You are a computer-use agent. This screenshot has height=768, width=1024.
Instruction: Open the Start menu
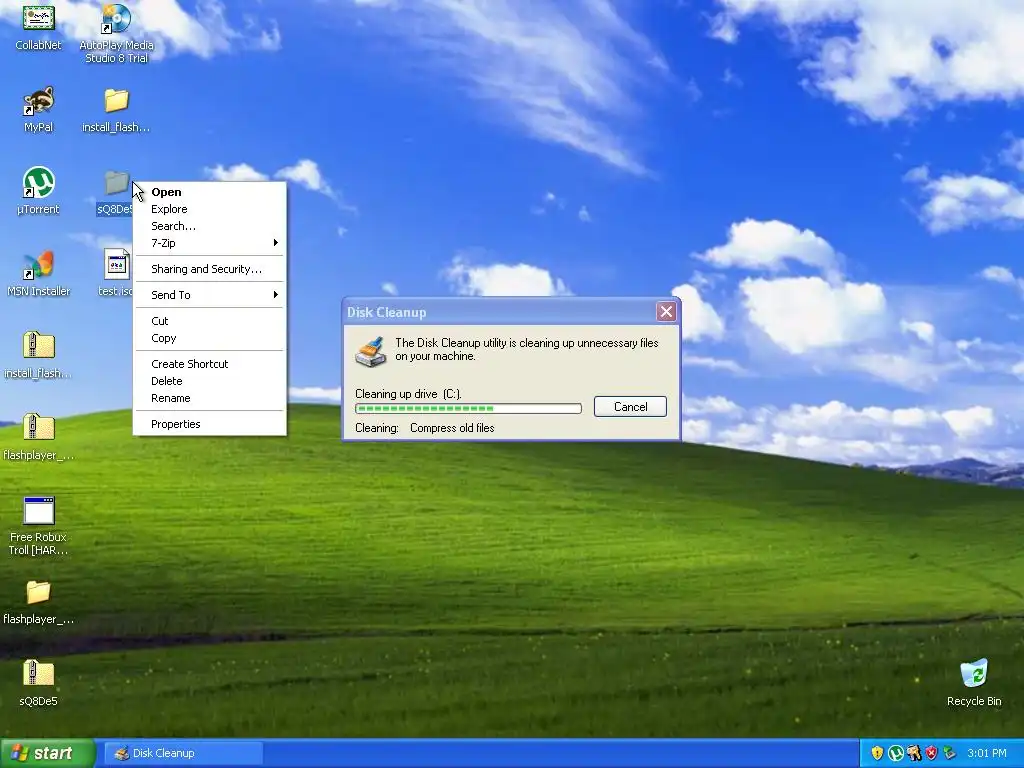pyautogui.click(x=47, y=753)
